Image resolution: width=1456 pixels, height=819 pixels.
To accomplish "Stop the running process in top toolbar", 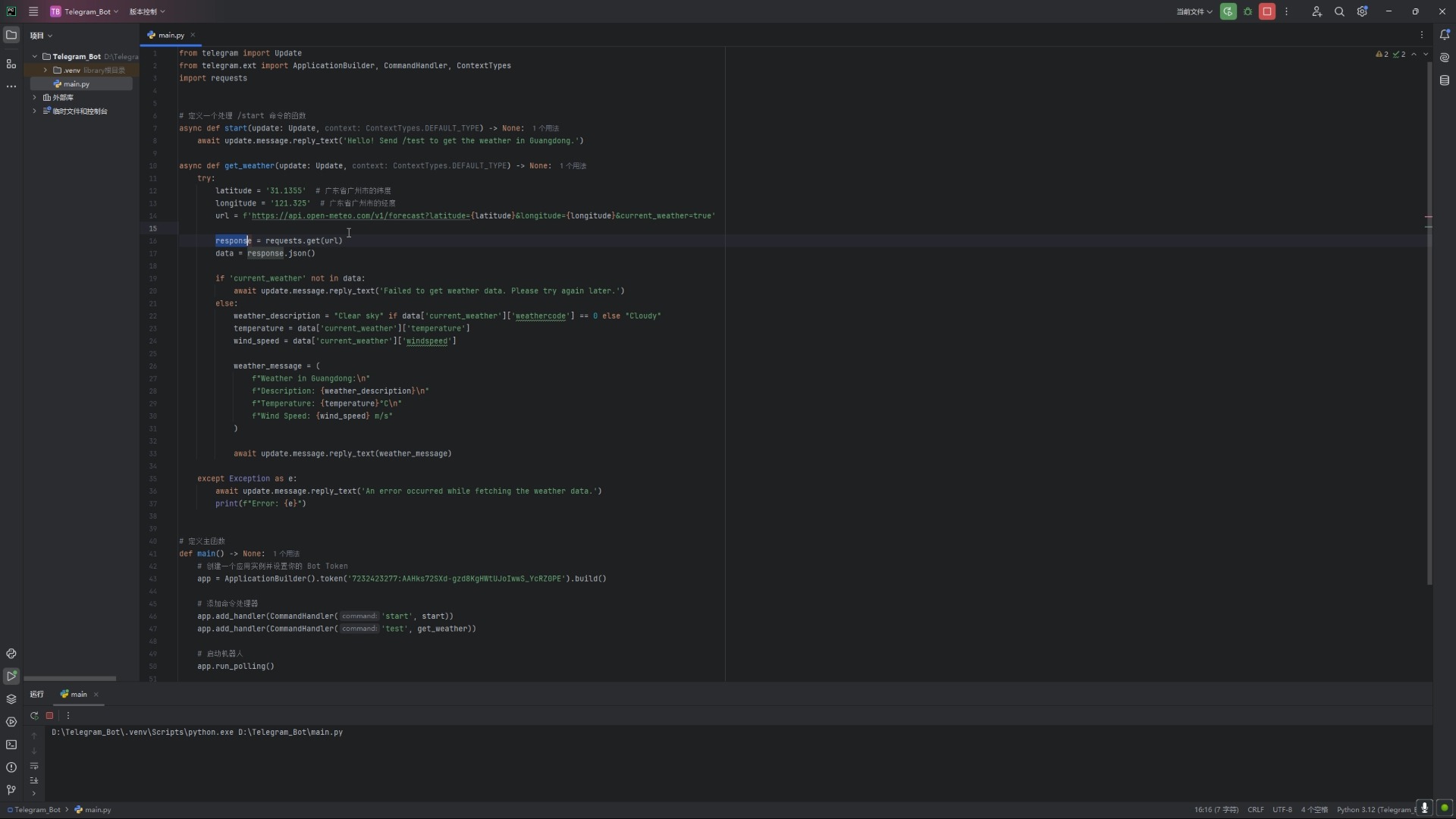I will pos(1267,11).
